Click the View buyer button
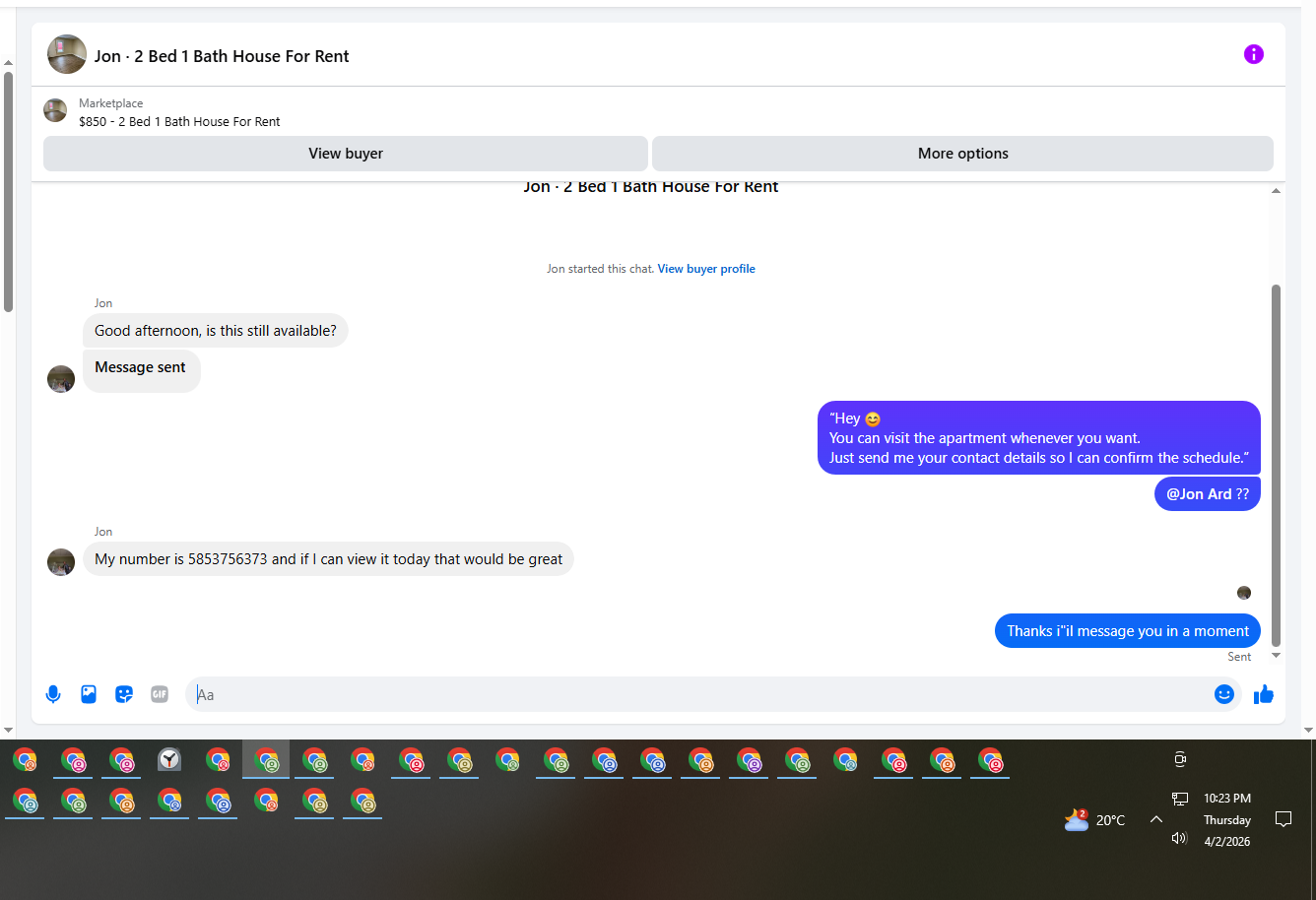Screen dimensions: 1316x900 pyautogui.click(x=346, y=154)
